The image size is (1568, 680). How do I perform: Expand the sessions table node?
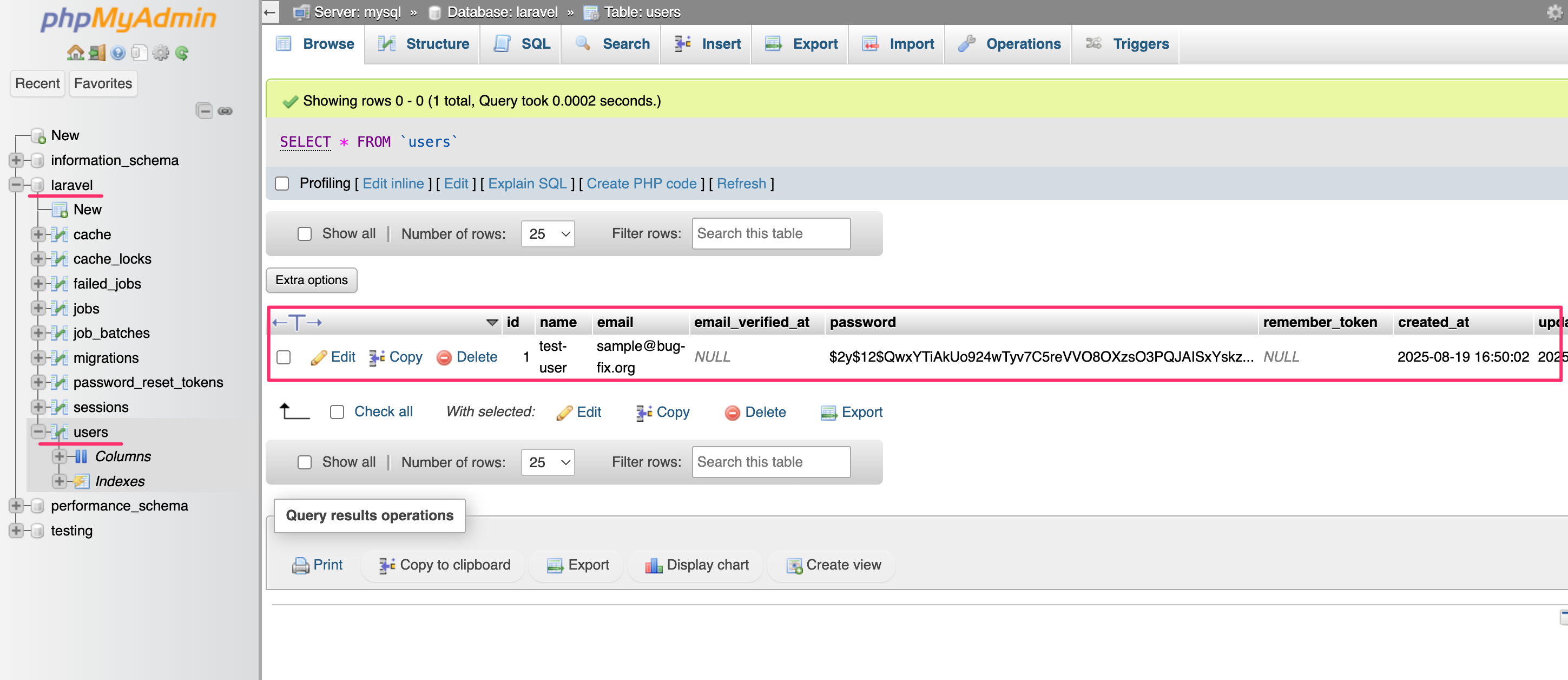click(x=38, y=407)
